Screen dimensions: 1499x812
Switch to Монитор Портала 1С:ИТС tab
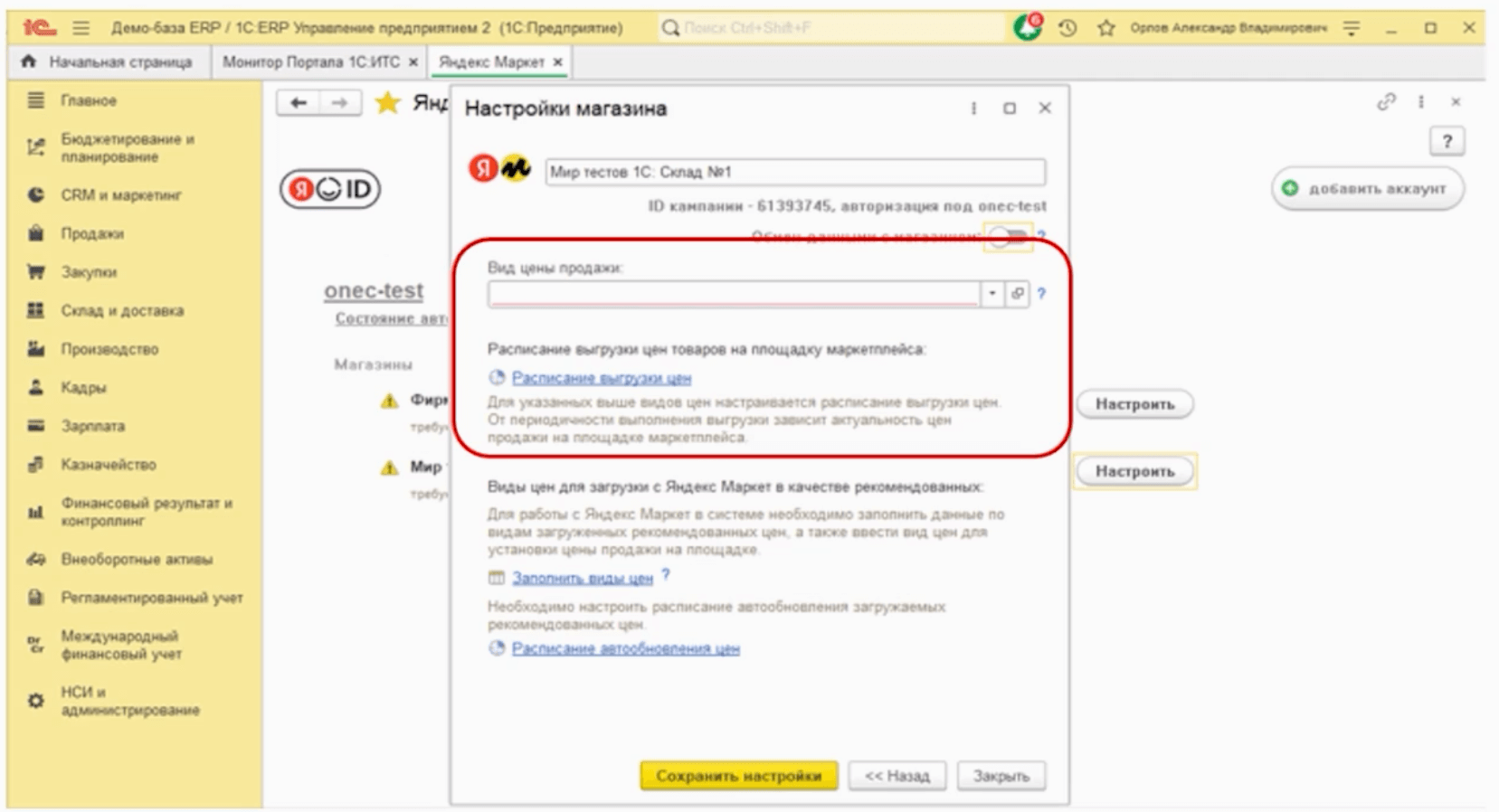310,61
